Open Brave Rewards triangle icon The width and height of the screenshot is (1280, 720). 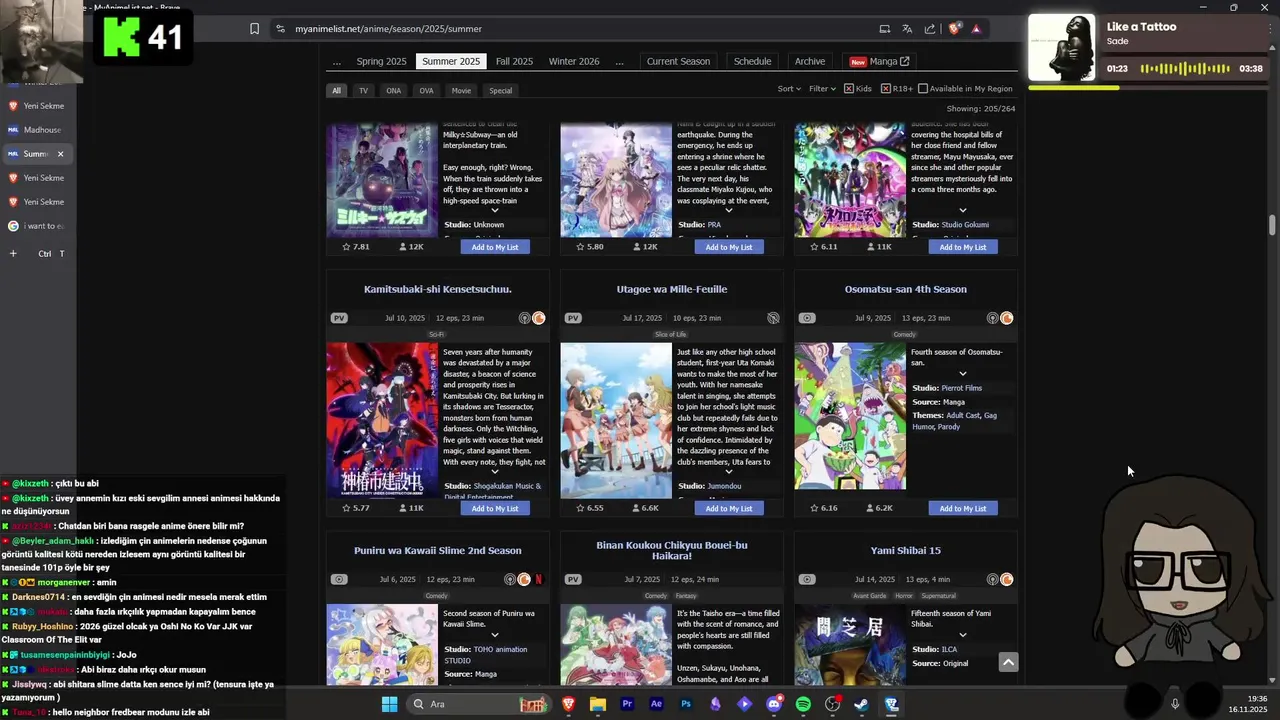pos(976,29)
